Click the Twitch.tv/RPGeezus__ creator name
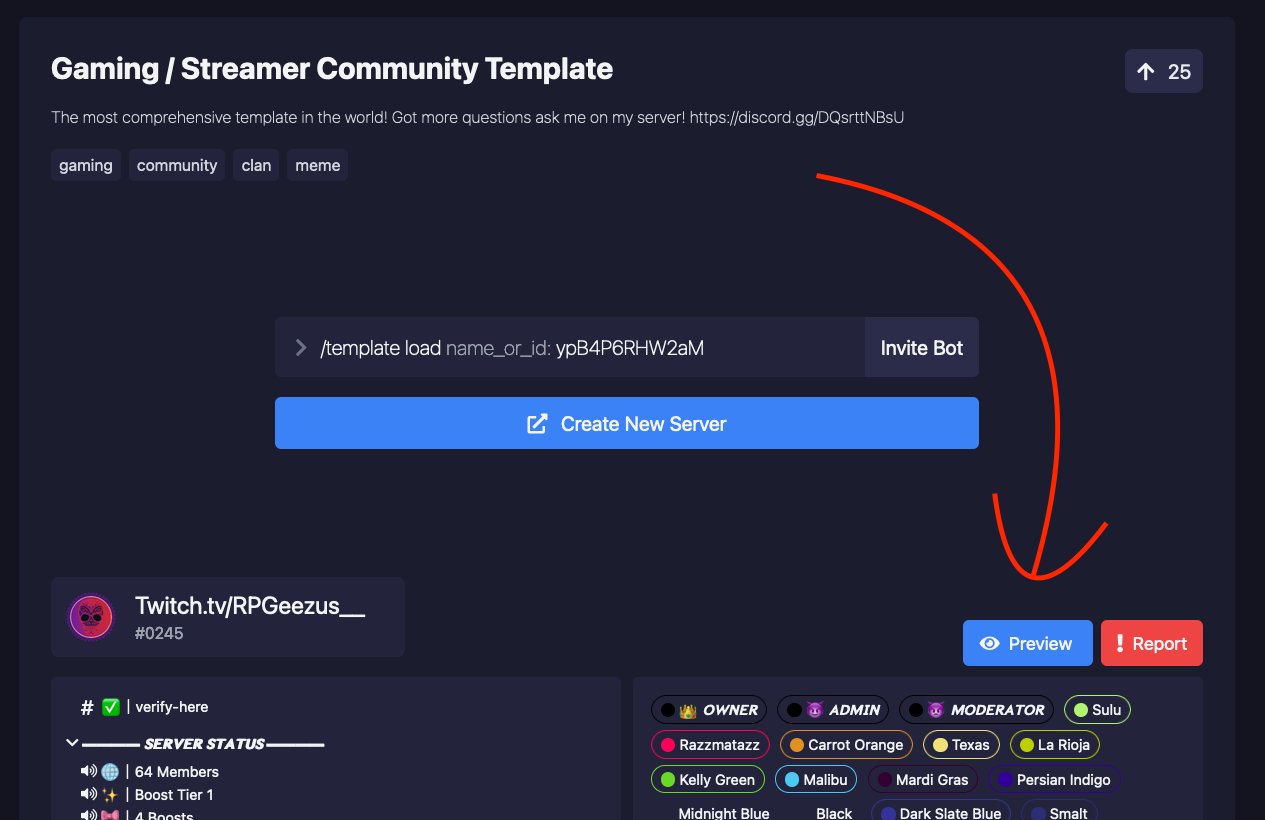This screenshot has height=820, width=1265. [x=250, y=605]
